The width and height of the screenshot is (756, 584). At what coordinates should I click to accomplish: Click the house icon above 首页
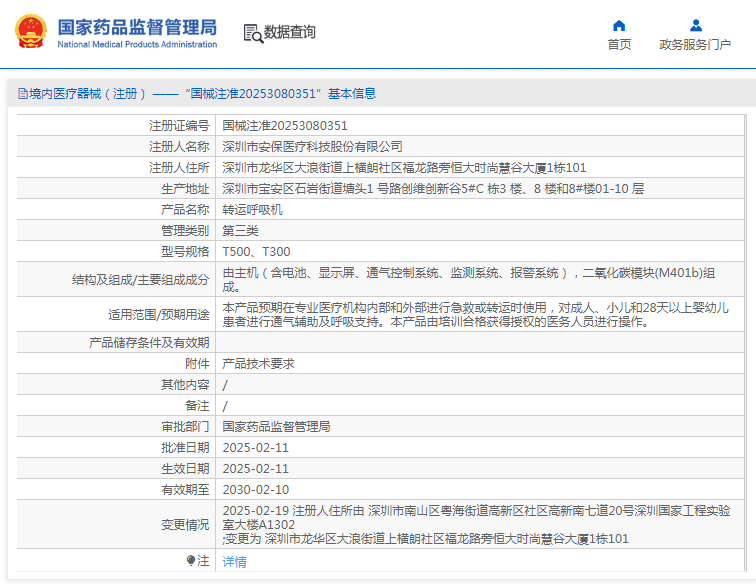619,25
